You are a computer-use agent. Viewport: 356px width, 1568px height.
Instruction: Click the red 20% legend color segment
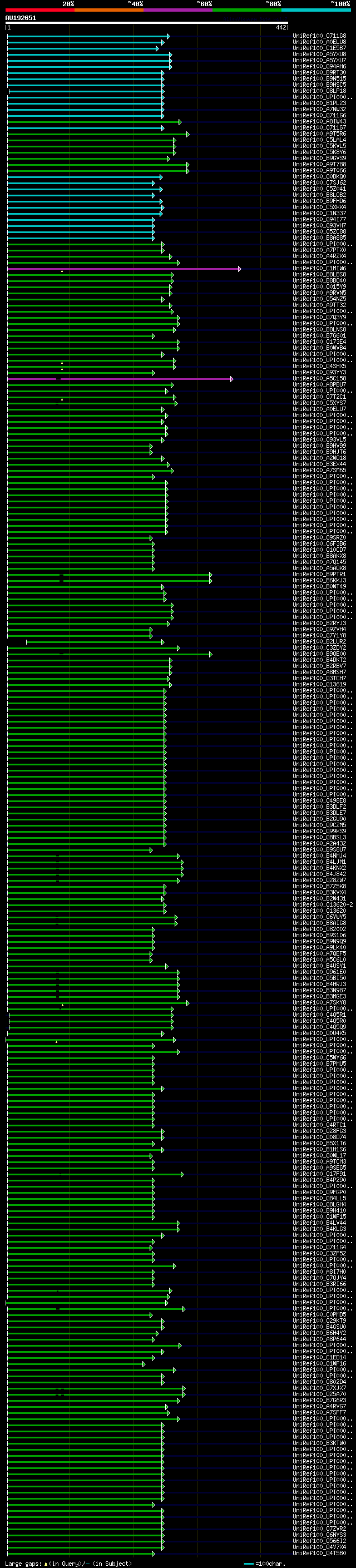pyautogui.click(x=39, y=10)
